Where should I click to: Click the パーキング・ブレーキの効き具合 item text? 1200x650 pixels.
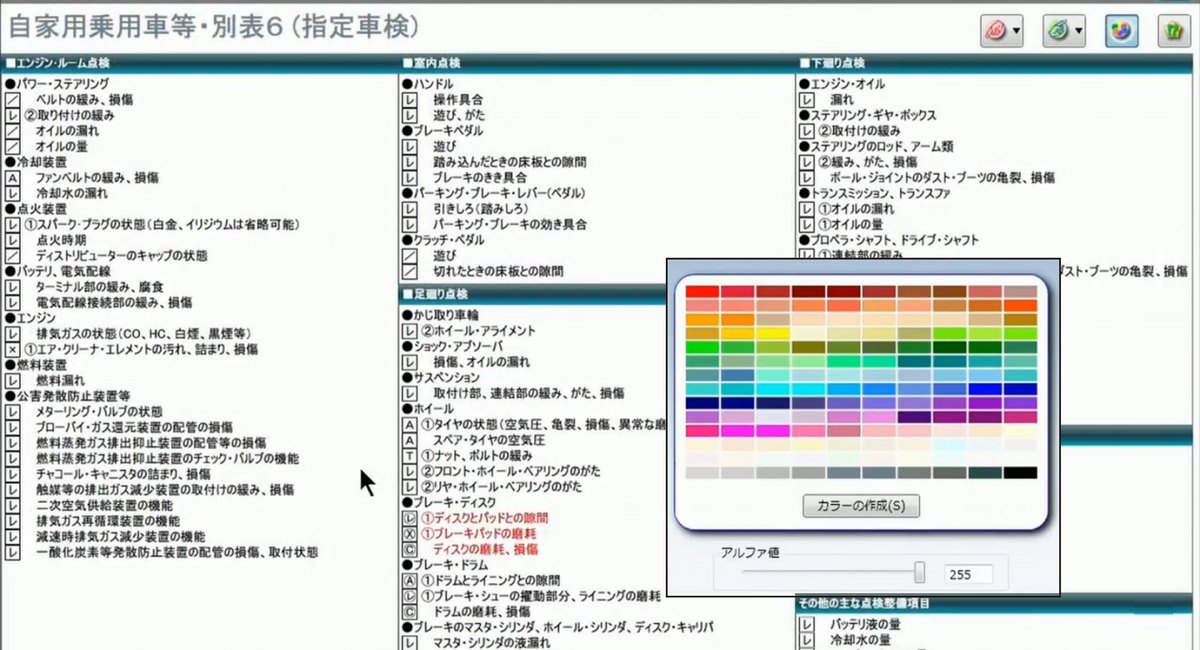[x=510, y=224]
